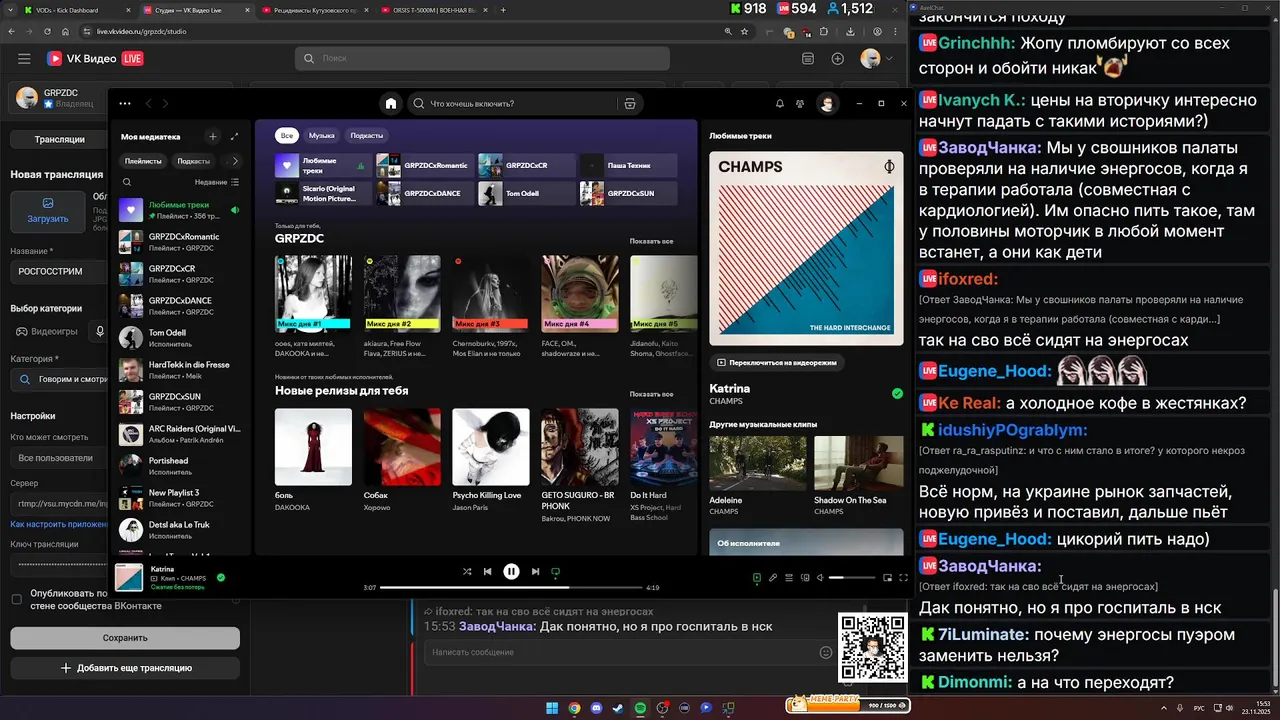Open Discord from the Windows taskbar
Screen dimensions: 1280x720
click(x=596, y=708)
